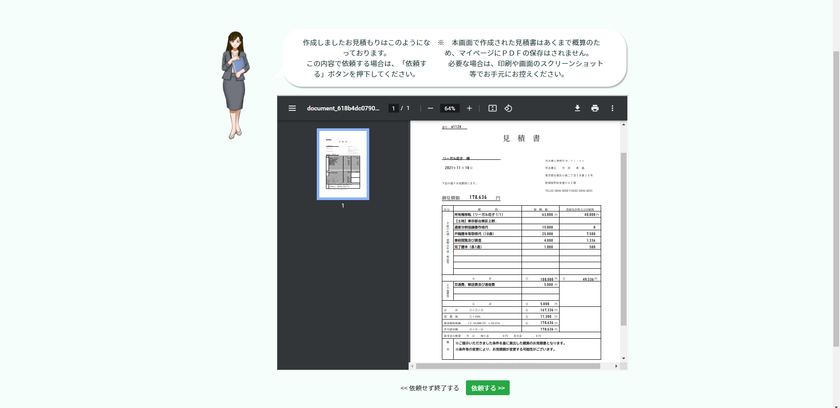Image resolution: width=840 pixels, height=408 pixels.
Task: Click the document filename in PDF toolbar
Action: [x=343, y=108]
